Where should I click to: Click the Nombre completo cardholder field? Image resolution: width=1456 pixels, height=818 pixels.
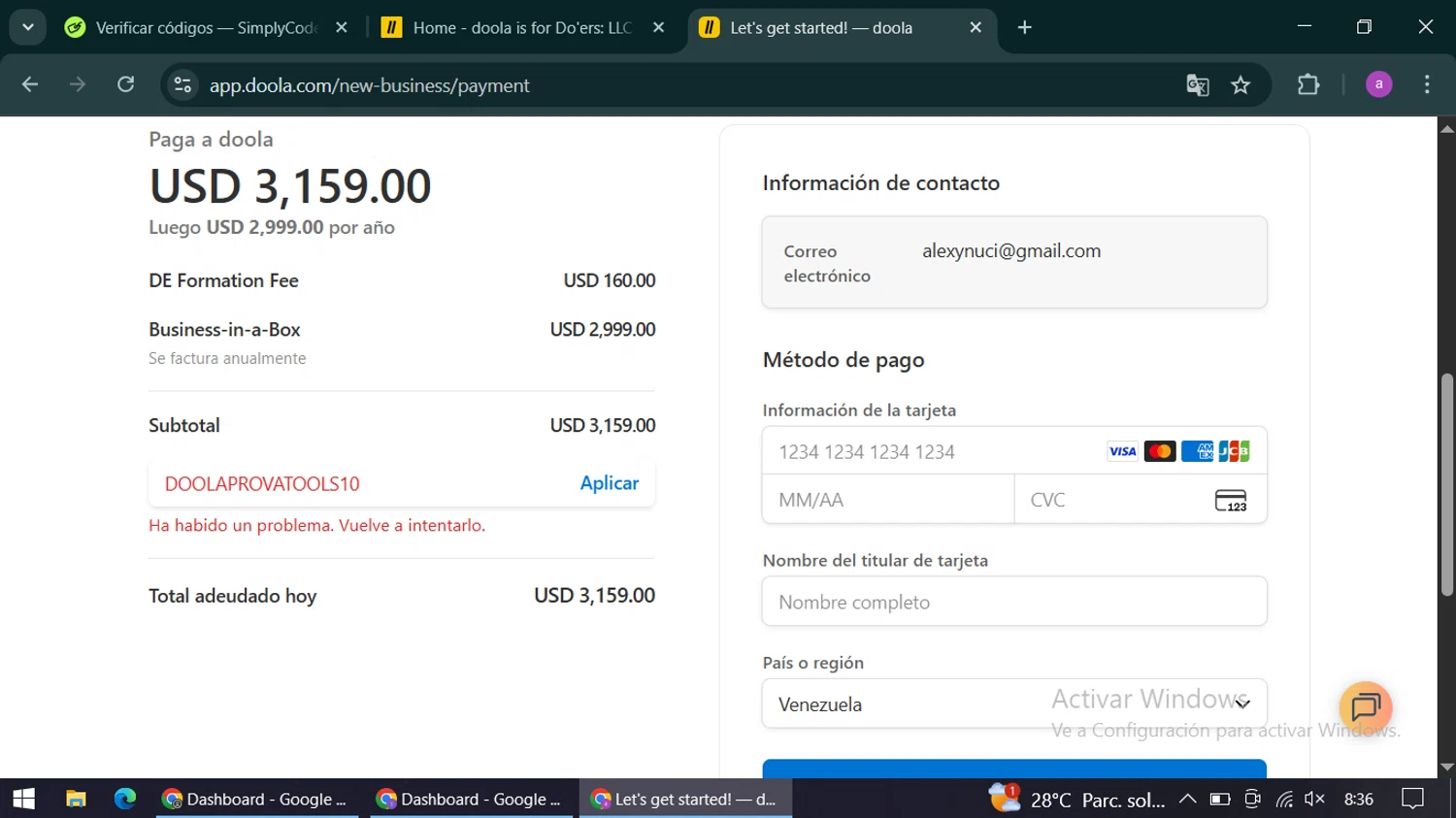[1014, 602]
